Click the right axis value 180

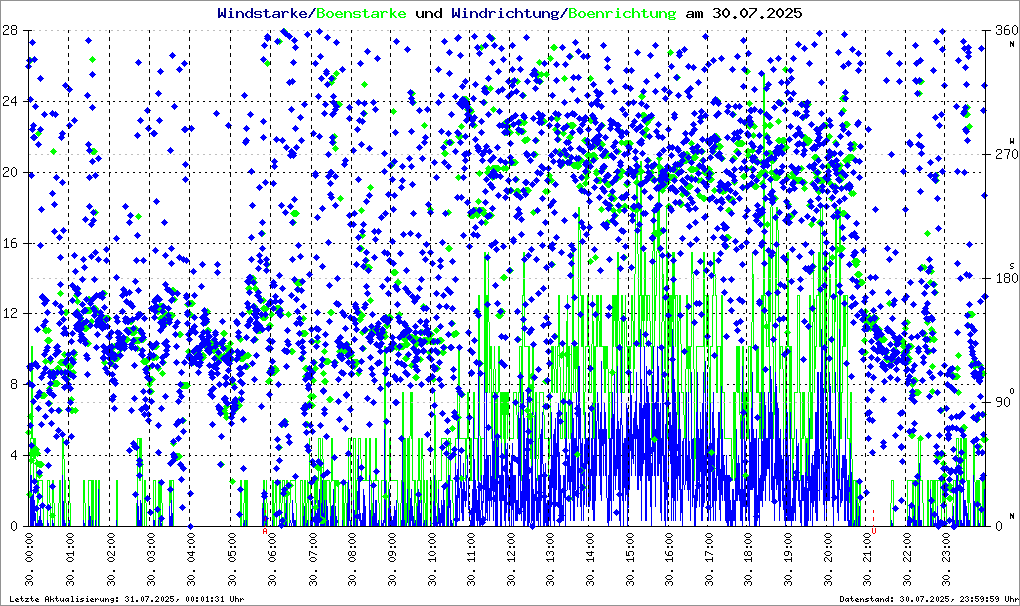pos(1007,279)
